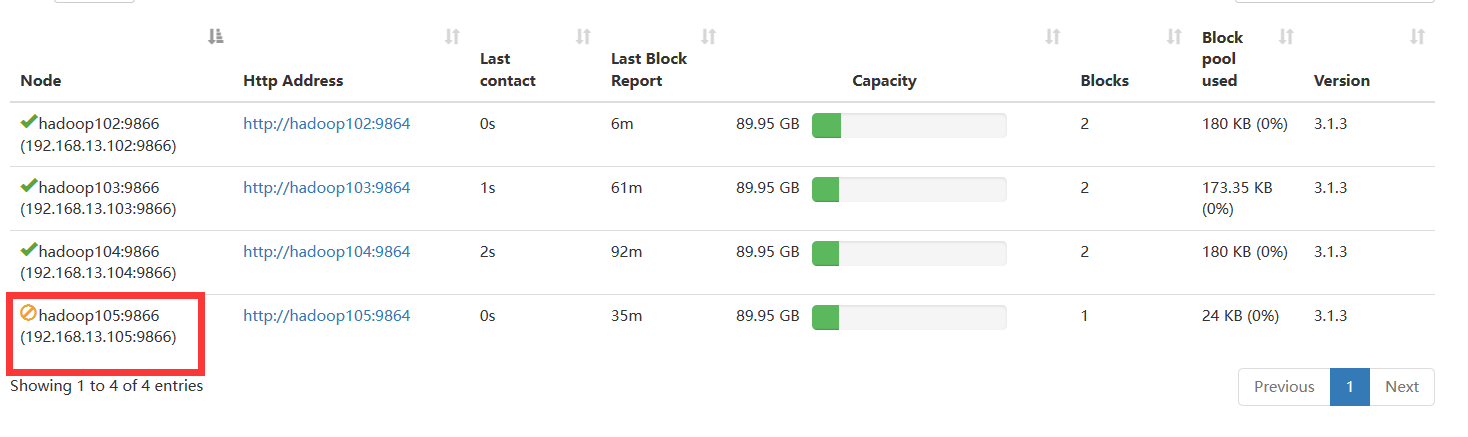The height and width of the screenshot is (437, 1468).
Task: Click sort arrows for Http Address column
Action: [x=452, y=37]
